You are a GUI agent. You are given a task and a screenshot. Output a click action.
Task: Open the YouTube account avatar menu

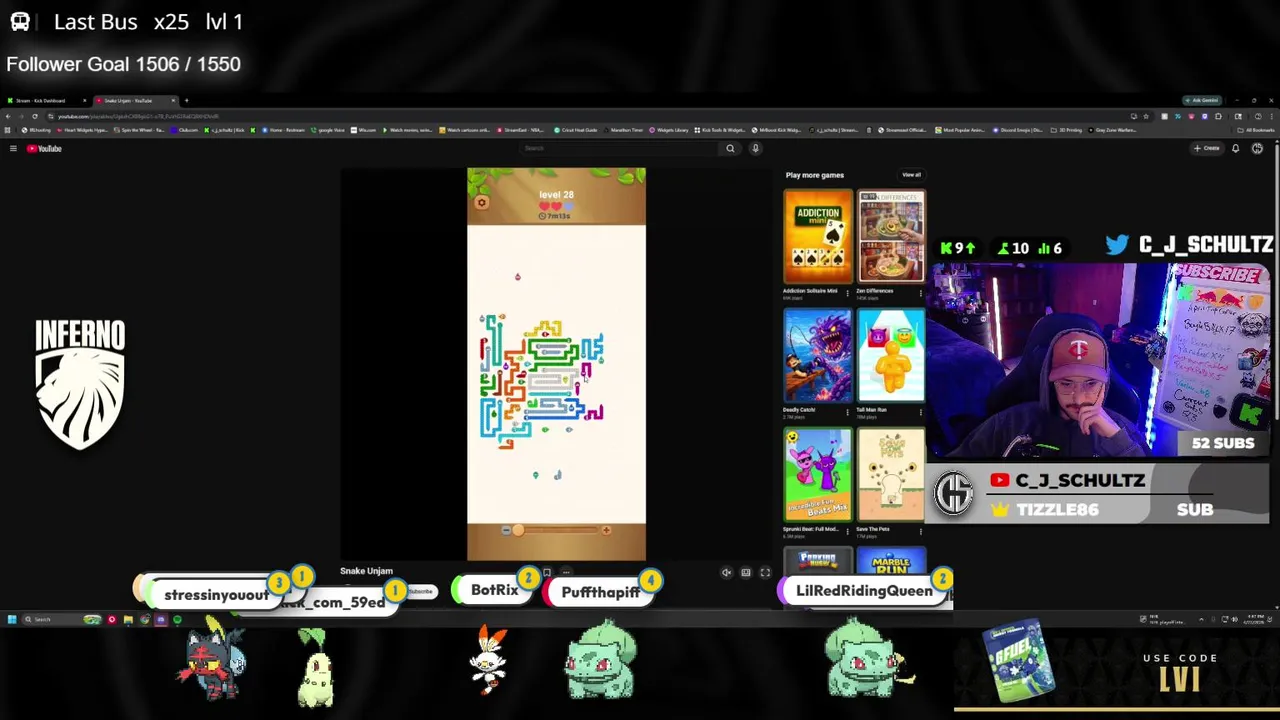click(x=1257, y=148)
